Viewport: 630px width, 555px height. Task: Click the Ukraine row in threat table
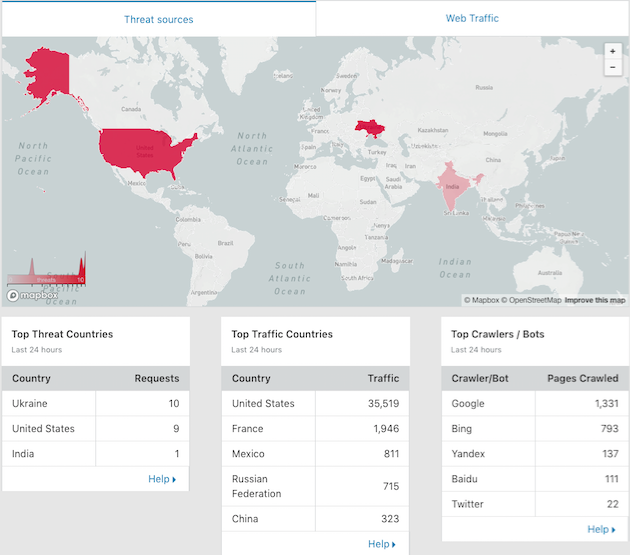point(95,404)
